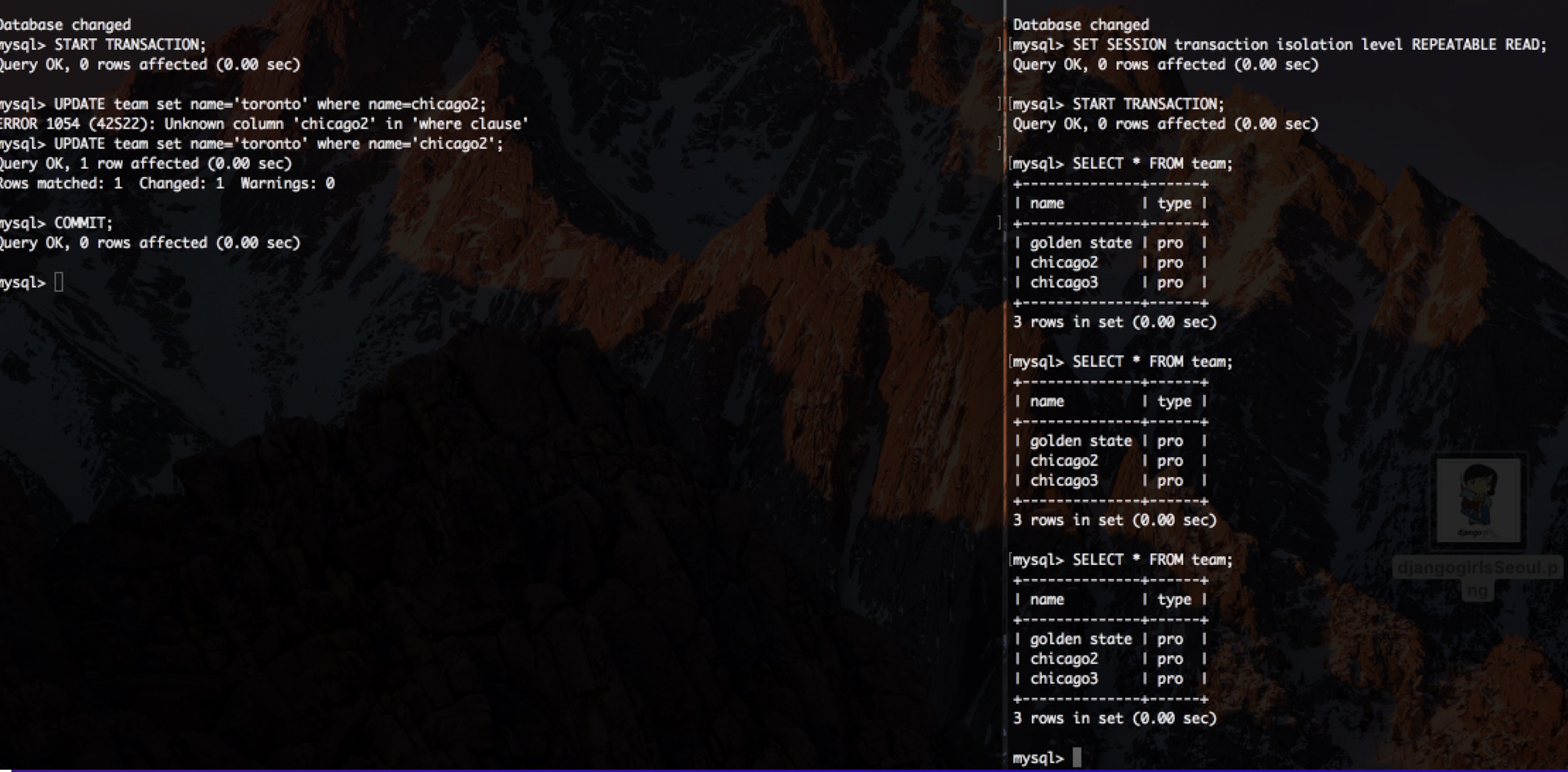Click the SET SESSION transaction isolation level line
Image resolution: width=1568 pixels, height=772 pixels.
point(1309,45)
